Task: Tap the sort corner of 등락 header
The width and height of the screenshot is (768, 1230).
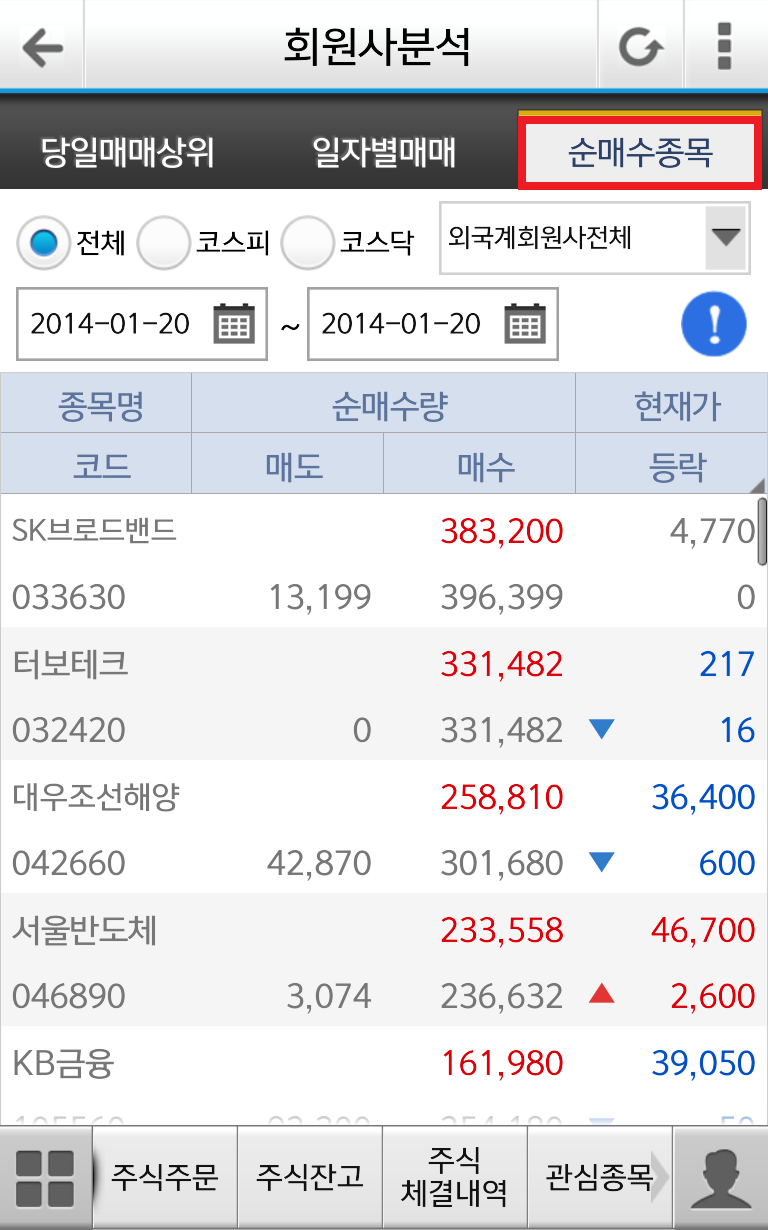Action: click(x=757, y=485)
